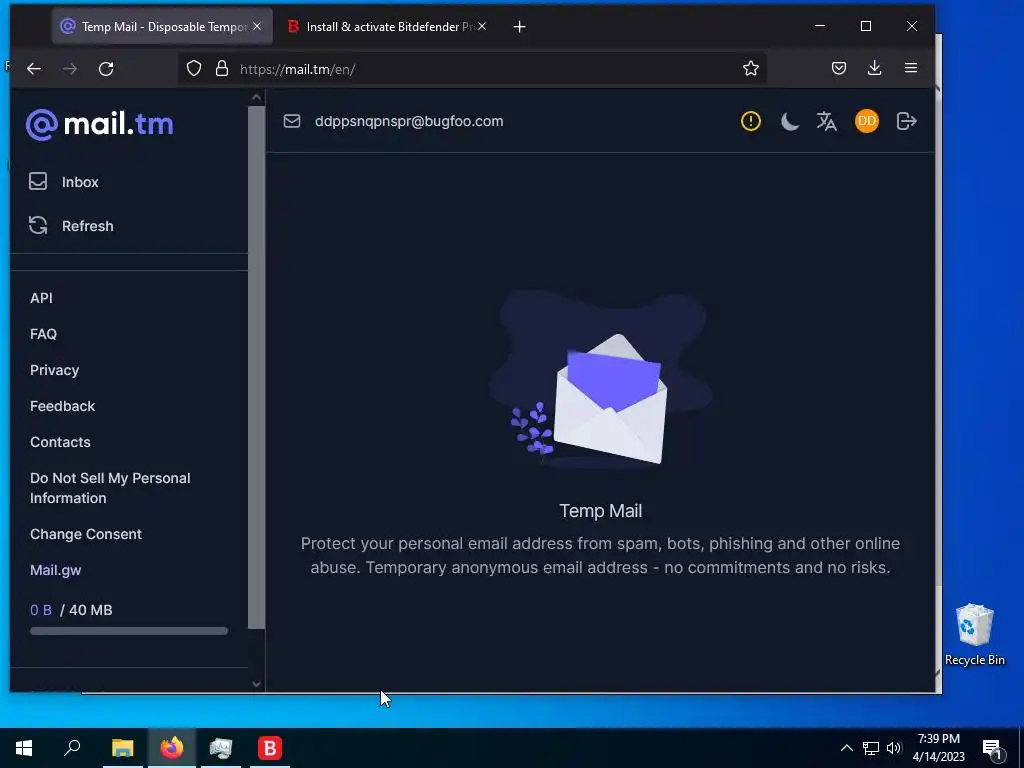Viewport: 1024px width, 768px height.
Task: Click the site padlock security icon
Action: click(222, 69)
